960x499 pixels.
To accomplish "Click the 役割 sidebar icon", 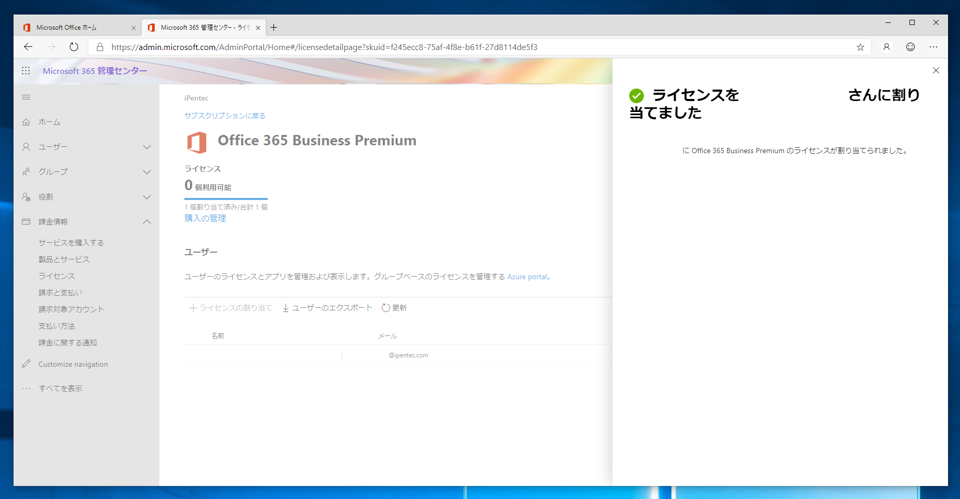I will pos(26,197).
